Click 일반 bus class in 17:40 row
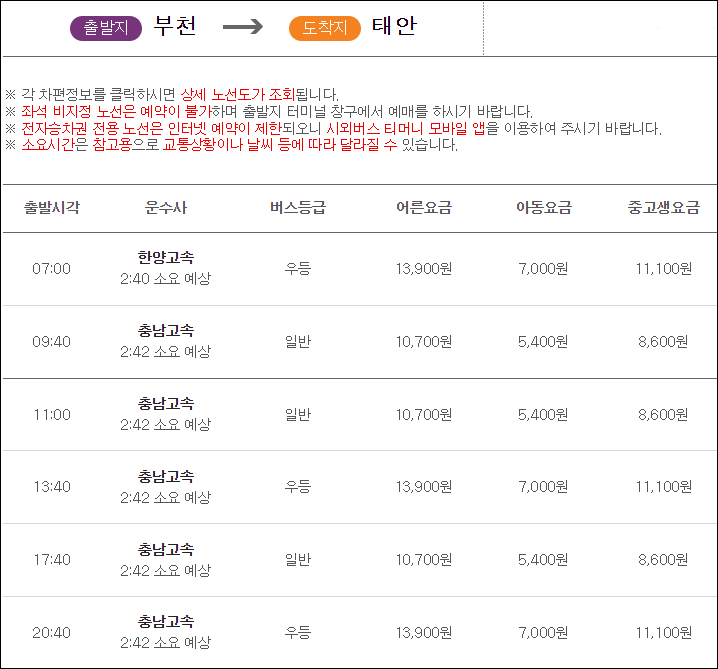The height and width of the screenshot is (669, 718). pyautogui.click(x=298, y=560)
